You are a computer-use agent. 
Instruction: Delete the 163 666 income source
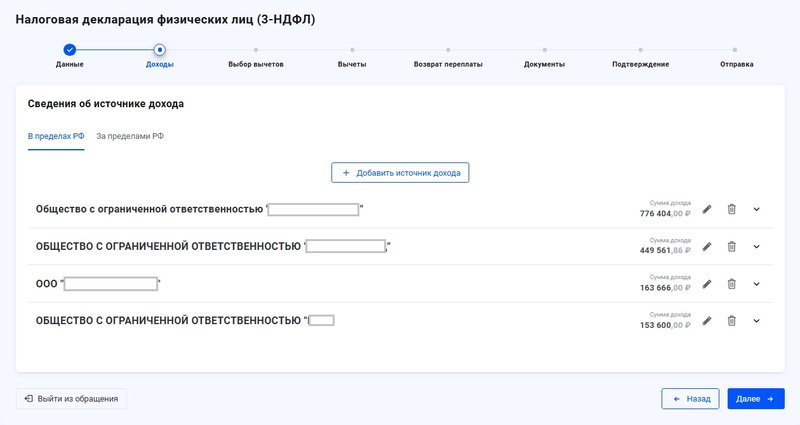click(x=731, y=284)
